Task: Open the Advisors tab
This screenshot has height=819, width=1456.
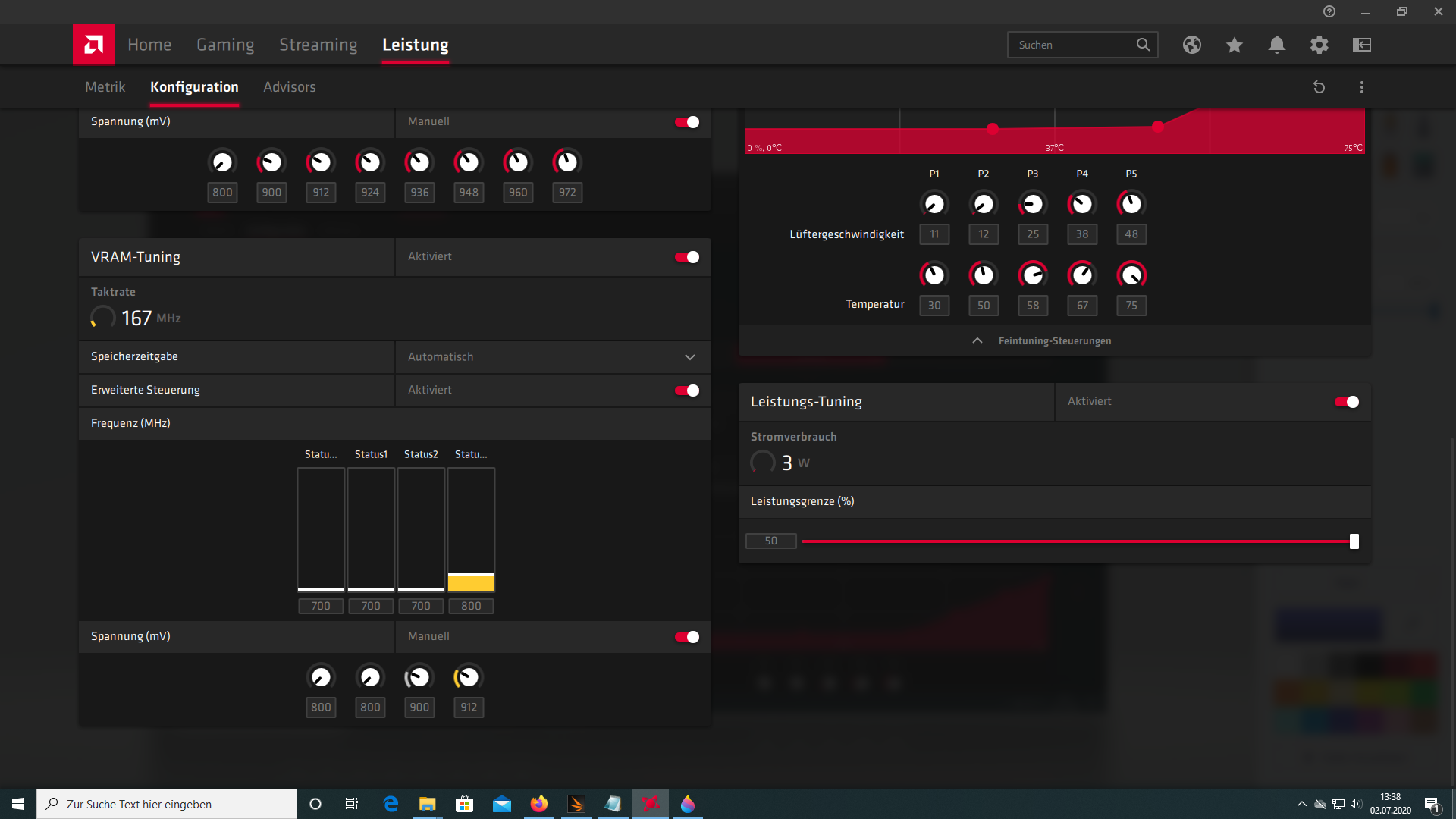Action: 289,87
